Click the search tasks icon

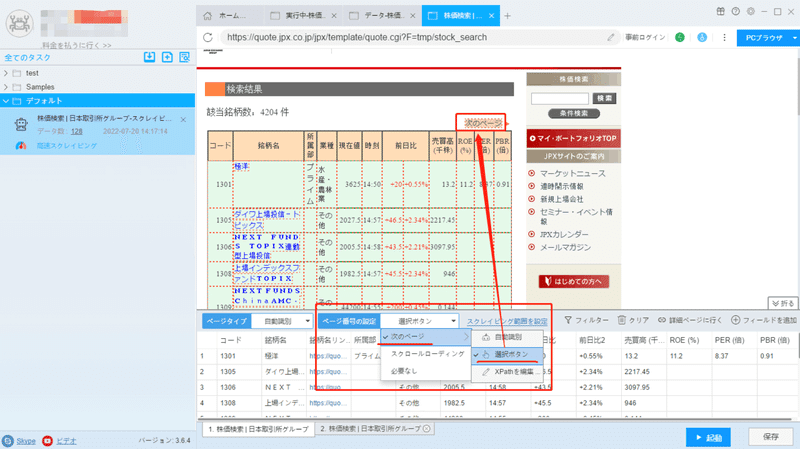(185, 57)
